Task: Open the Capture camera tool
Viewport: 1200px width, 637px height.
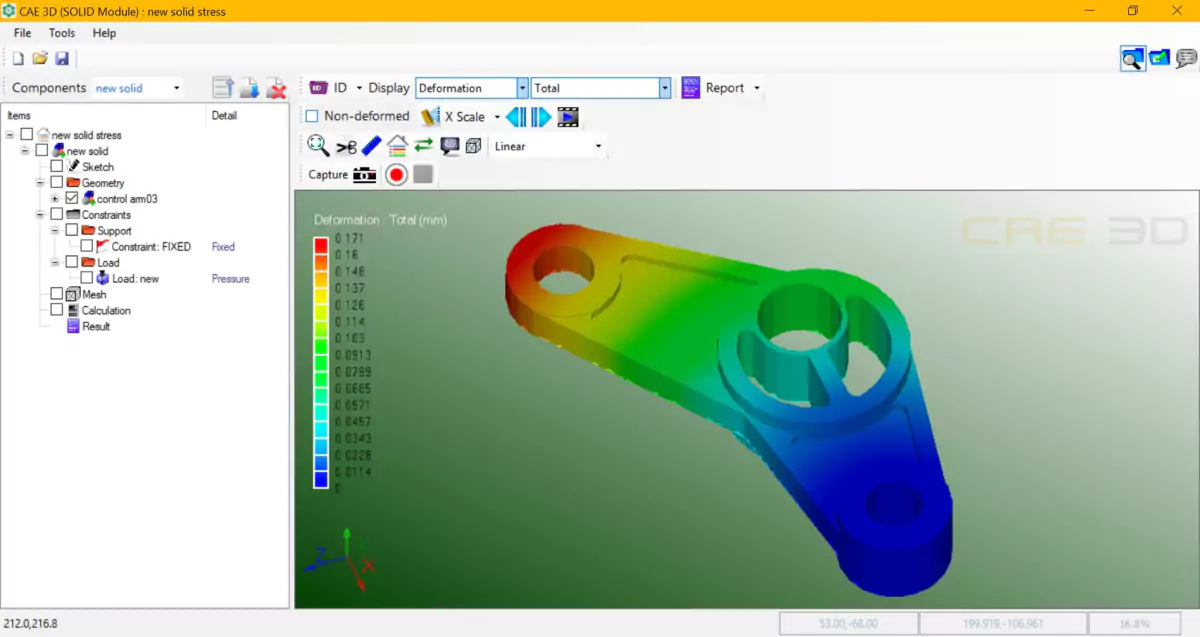Action: [364, 173]
